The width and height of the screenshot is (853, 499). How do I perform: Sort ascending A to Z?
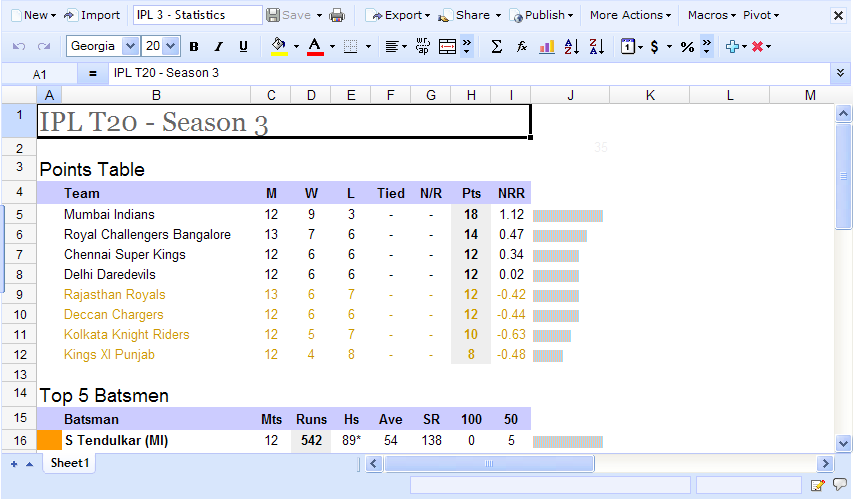572,47
